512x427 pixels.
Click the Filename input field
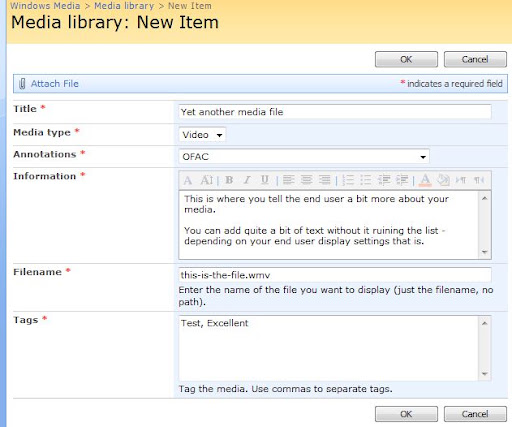(x=335, y=275)
